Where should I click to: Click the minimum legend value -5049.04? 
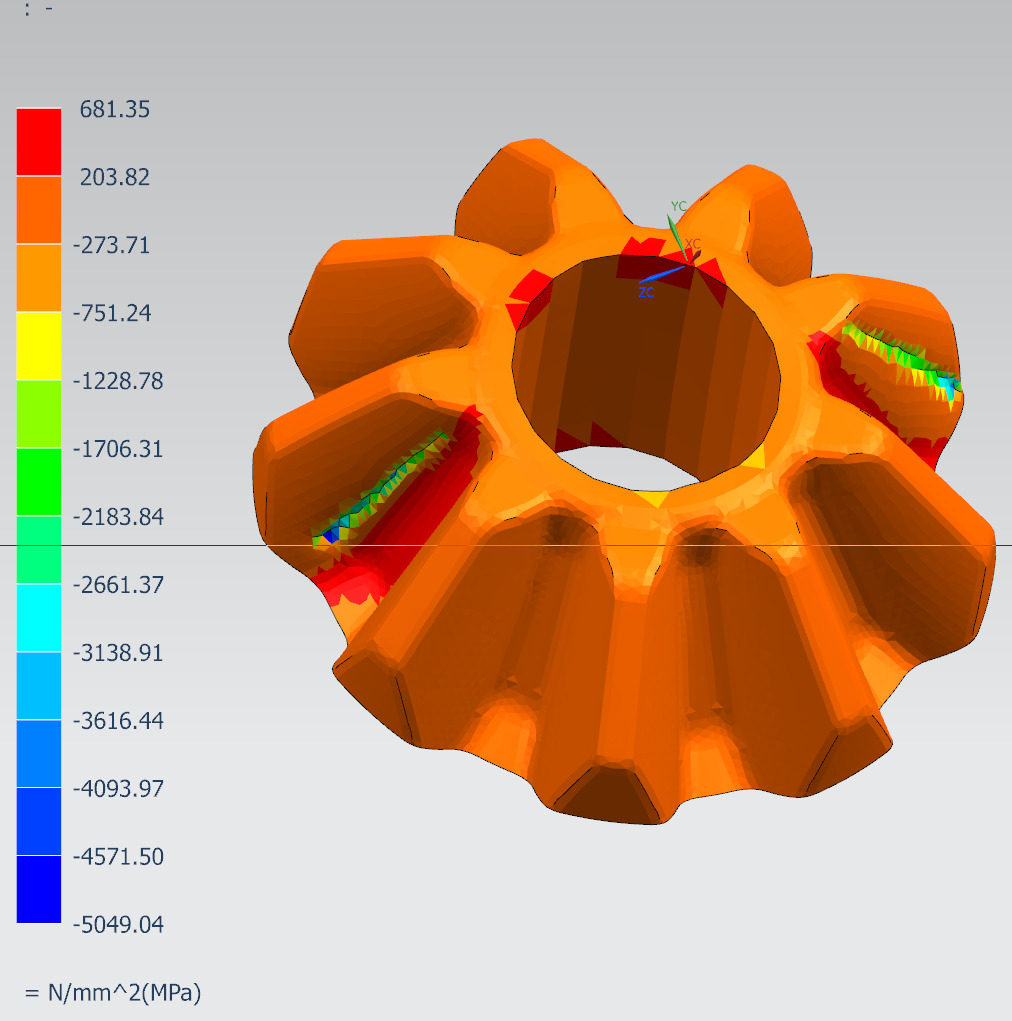tap(118, 924)
